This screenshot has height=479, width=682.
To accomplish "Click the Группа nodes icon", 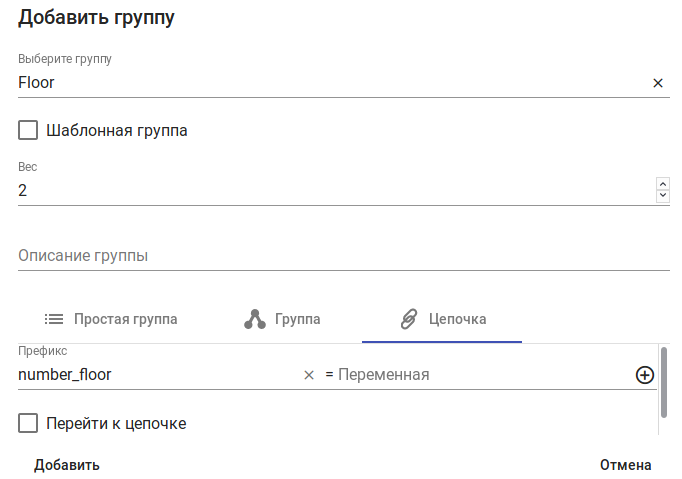I will click(254, 319).
